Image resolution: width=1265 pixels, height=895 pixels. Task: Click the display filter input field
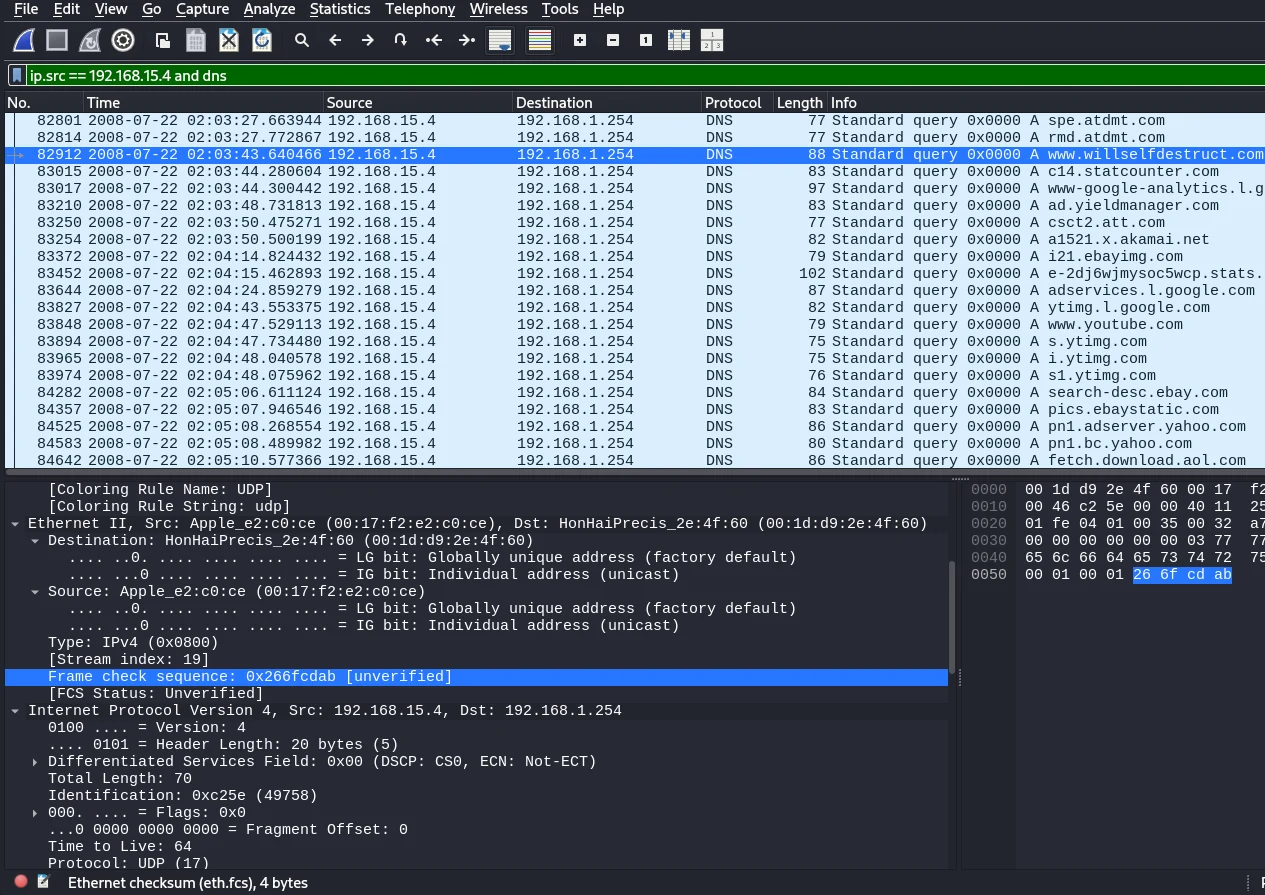[x=645, y=75]
